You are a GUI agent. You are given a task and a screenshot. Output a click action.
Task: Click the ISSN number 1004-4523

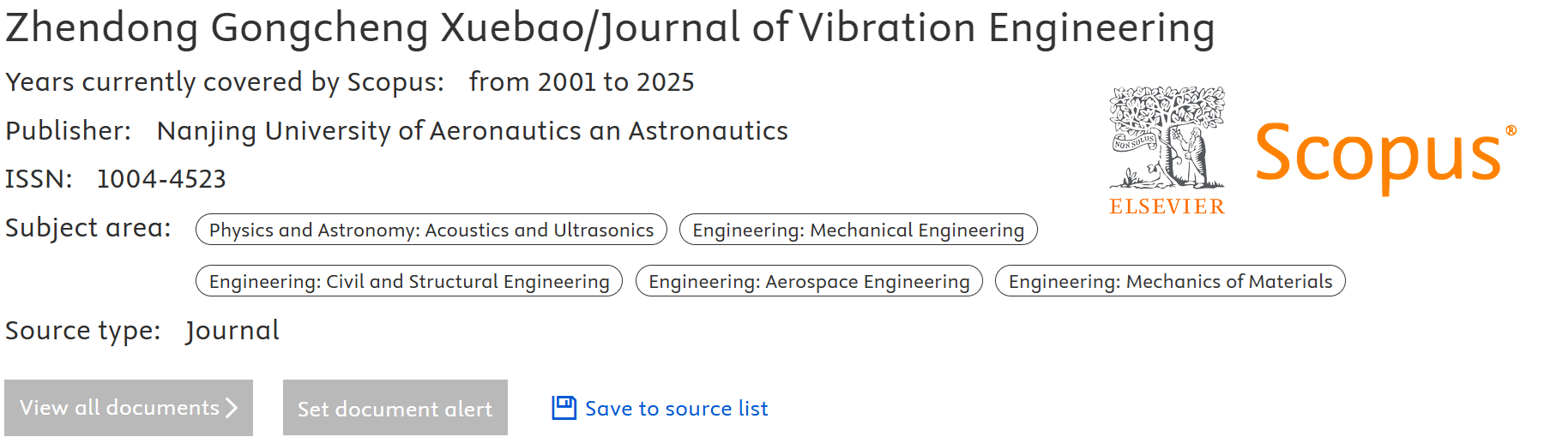(x=161, y=179)
